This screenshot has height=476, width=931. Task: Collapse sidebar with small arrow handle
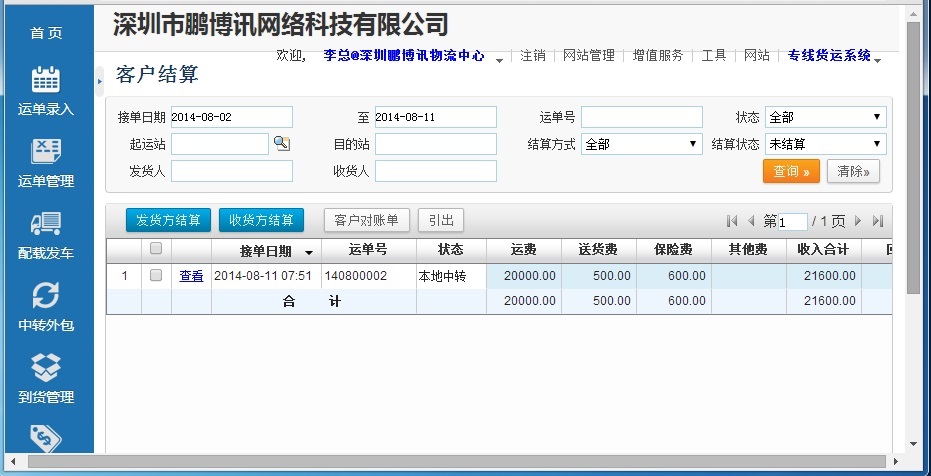[x=99, y=81]
